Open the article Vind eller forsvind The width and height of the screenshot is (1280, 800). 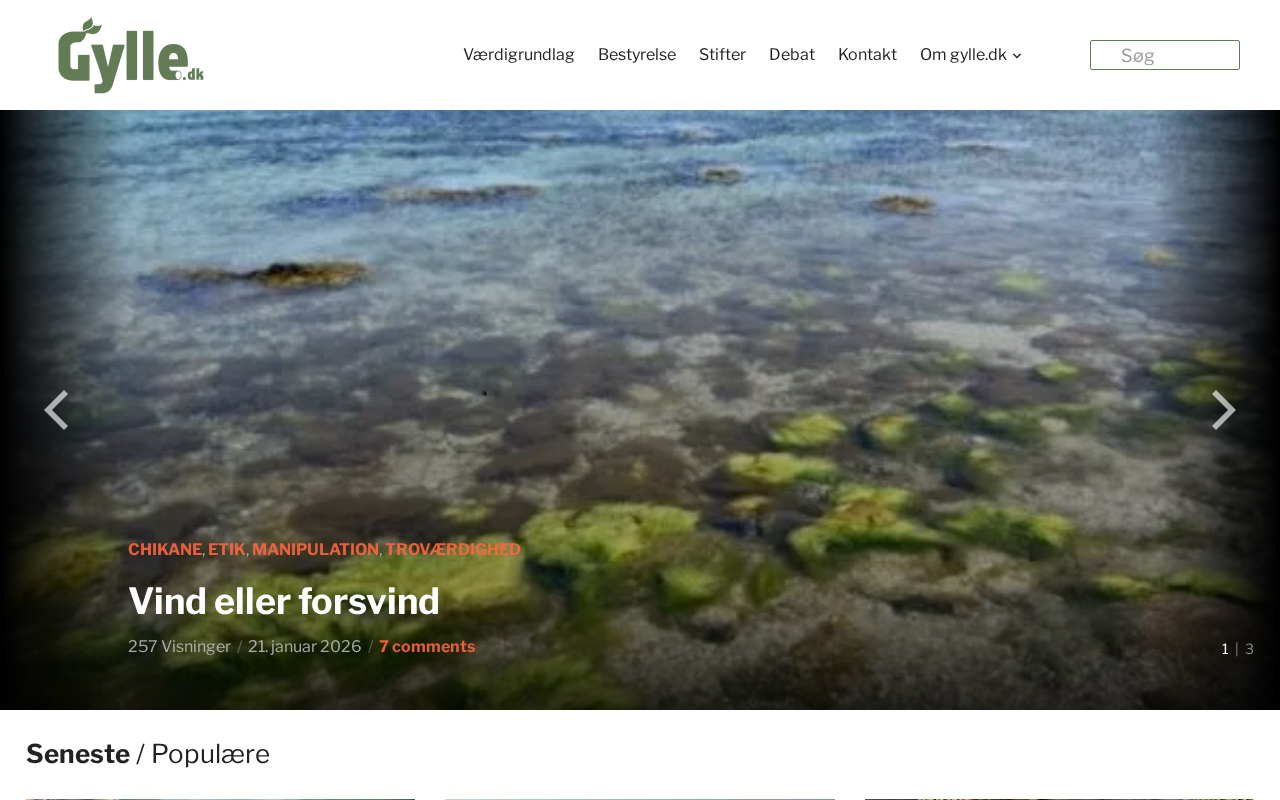click(x=284, y=601)
